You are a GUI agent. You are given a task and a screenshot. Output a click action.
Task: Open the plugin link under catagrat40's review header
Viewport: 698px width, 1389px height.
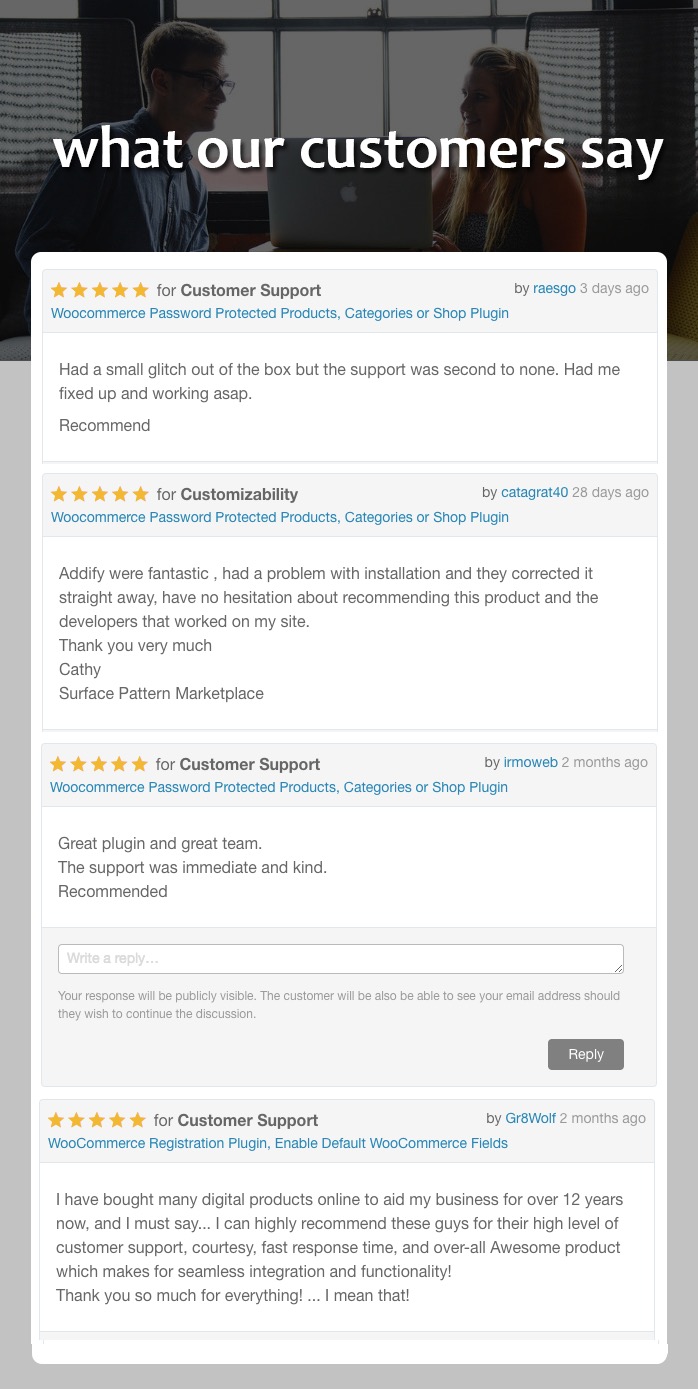click(280, 517)
